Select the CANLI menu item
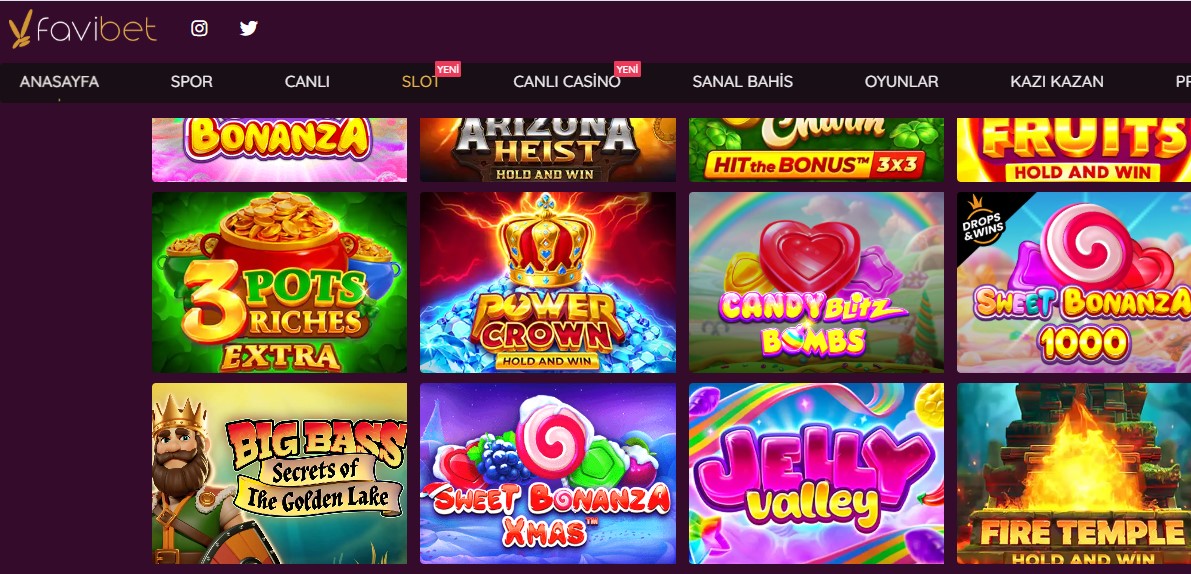Viewport: 1191px width, 574px height. [307, 82]
